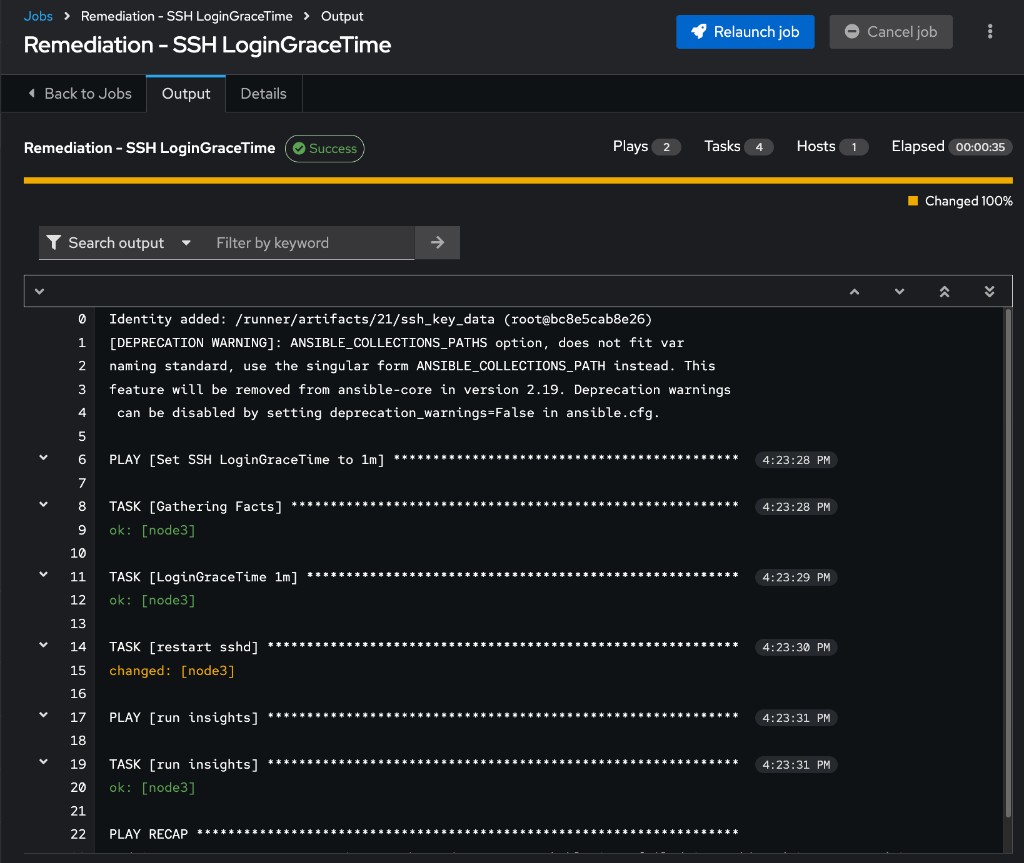Click the 'ok: [node3]' line under Gathering Facts
Viewport: 1024px width, 863px height.
click(x=152, y=530)
